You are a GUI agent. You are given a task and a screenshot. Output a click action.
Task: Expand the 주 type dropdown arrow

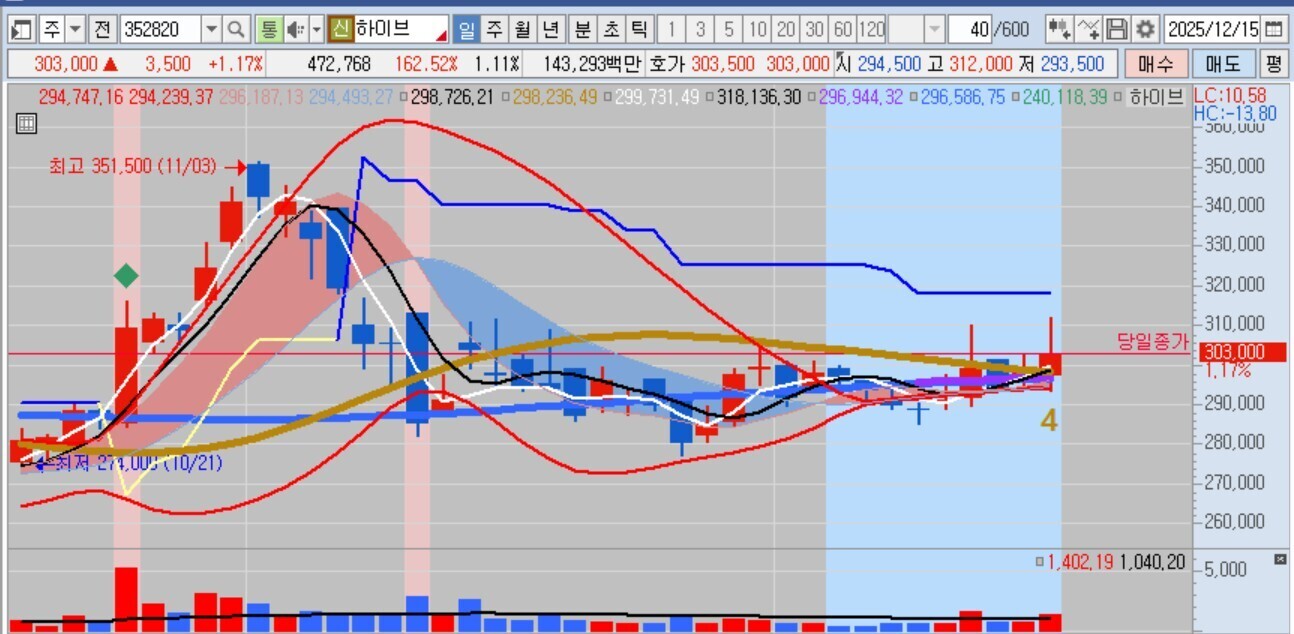[76, 29]
